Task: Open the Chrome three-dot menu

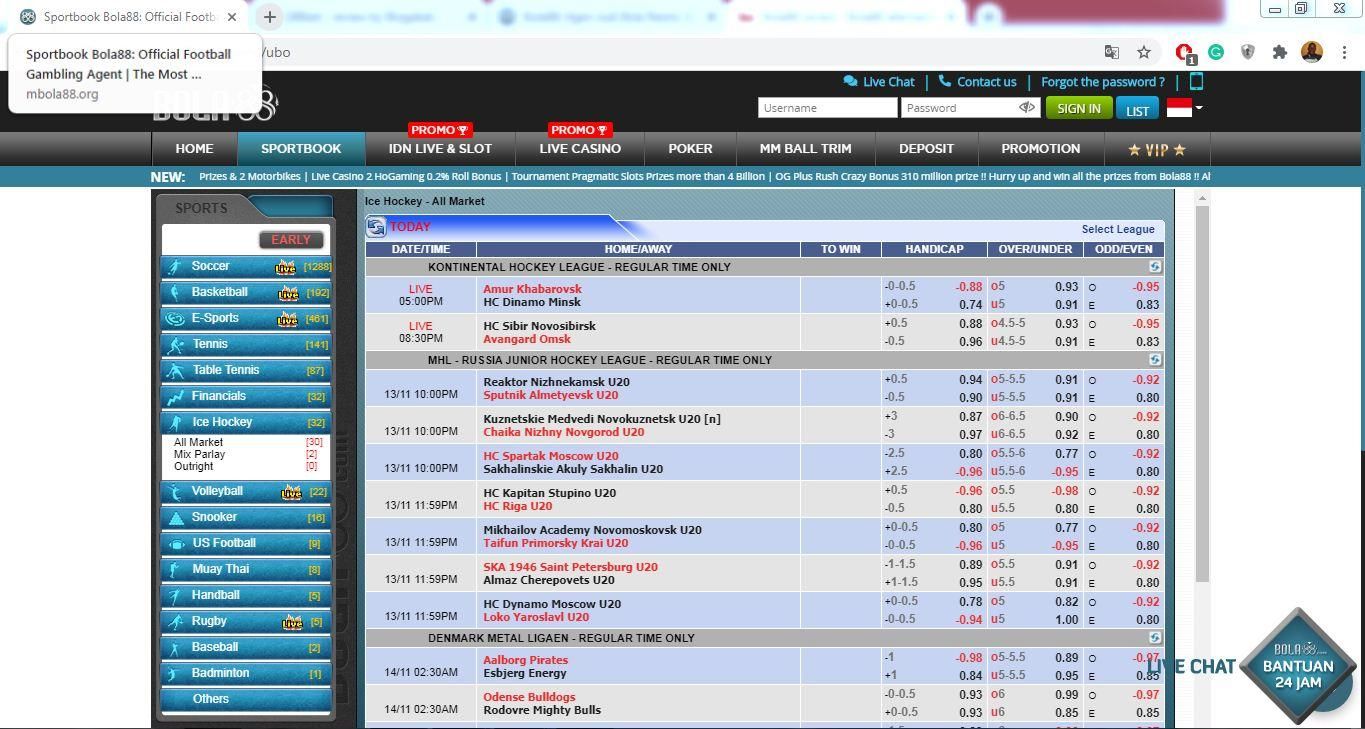Action: (x=1343, y=52)
